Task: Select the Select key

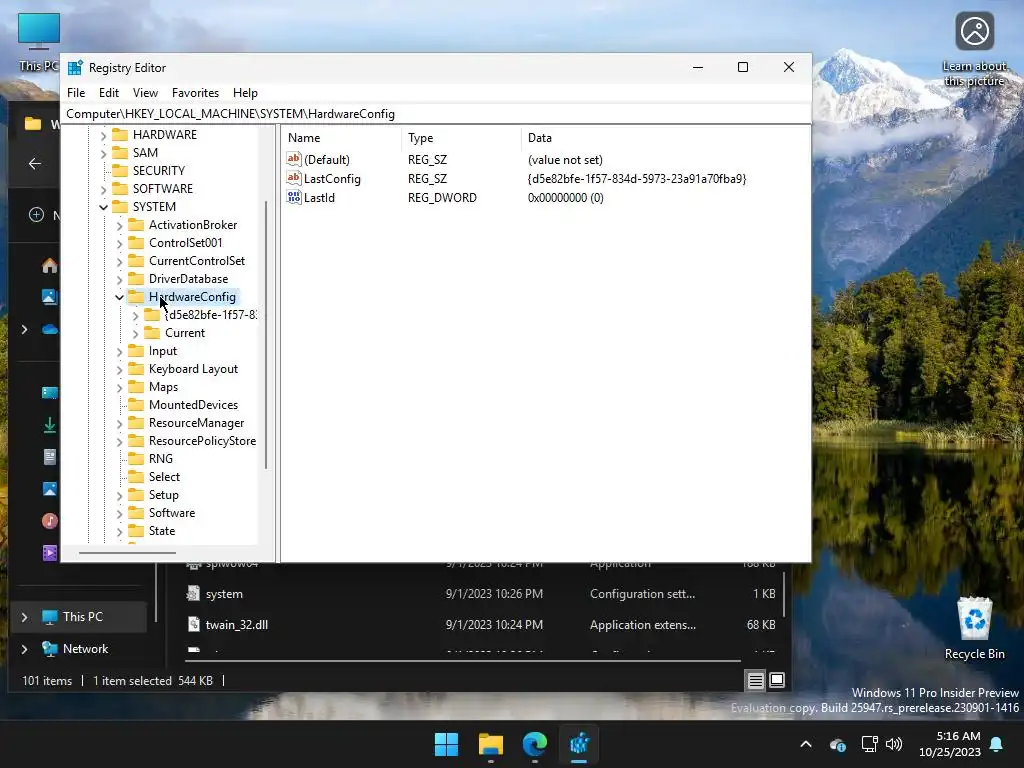Action: pos(164,477)
